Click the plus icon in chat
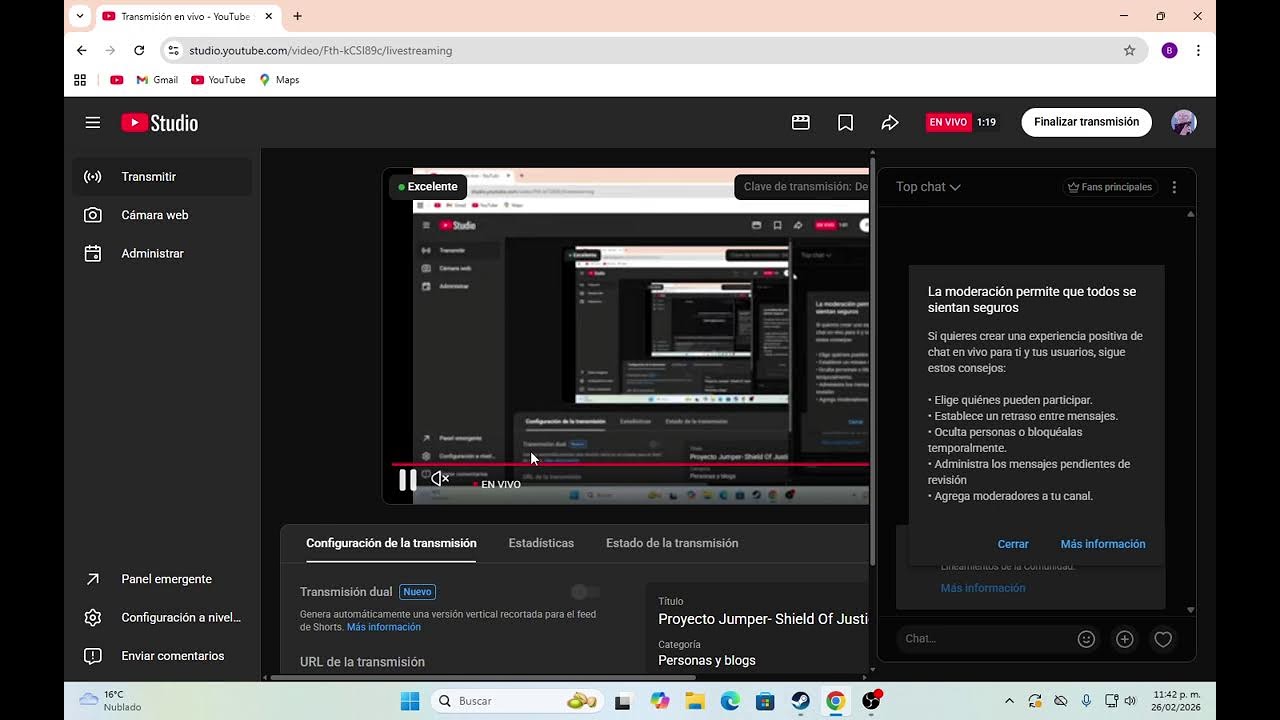Image resolution: width=1280 pixels, height=720 pixels. tap(1125, 639)
